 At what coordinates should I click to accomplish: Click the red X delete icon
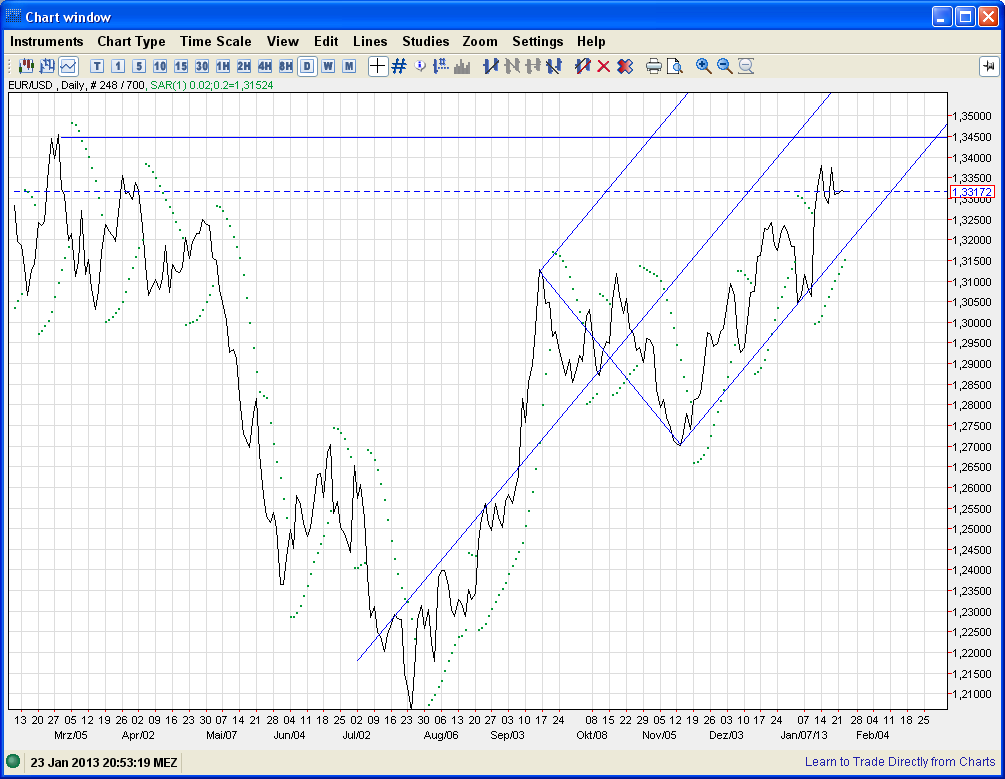pos(603,66)
